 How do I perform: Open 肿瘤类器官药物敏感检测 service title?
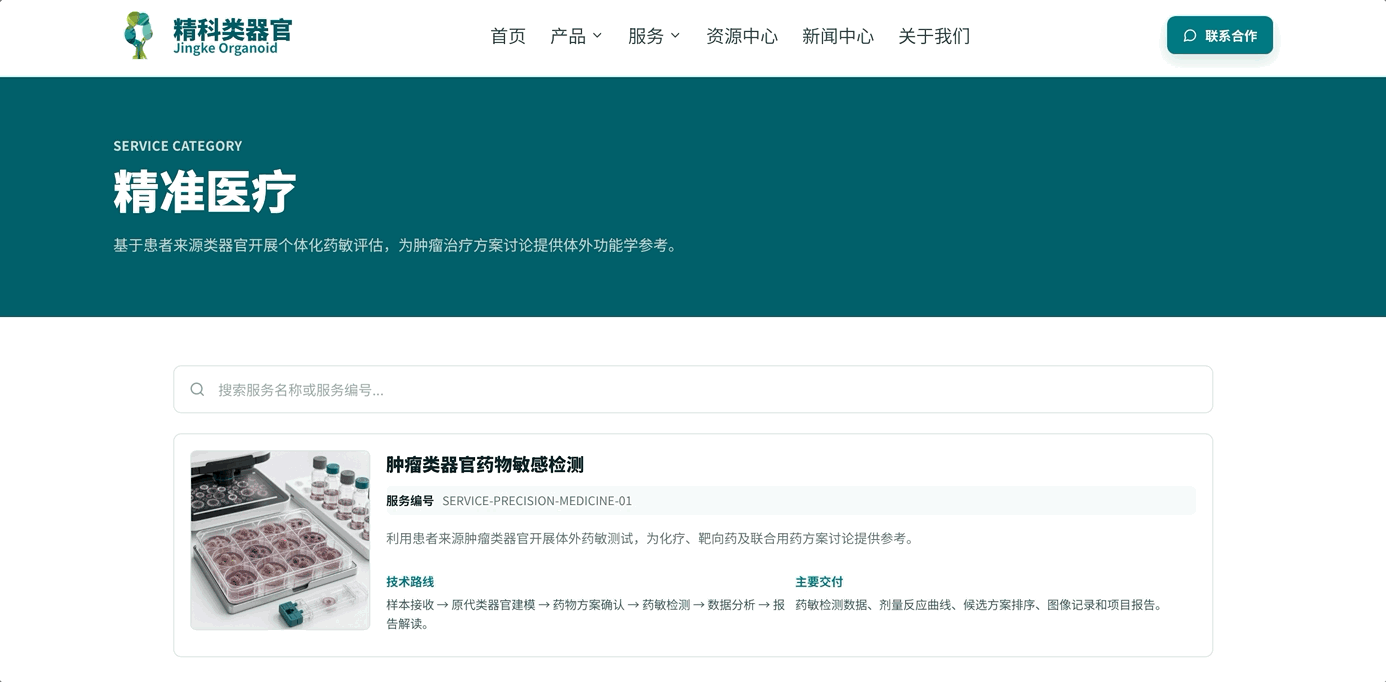[x=485, y=465]
